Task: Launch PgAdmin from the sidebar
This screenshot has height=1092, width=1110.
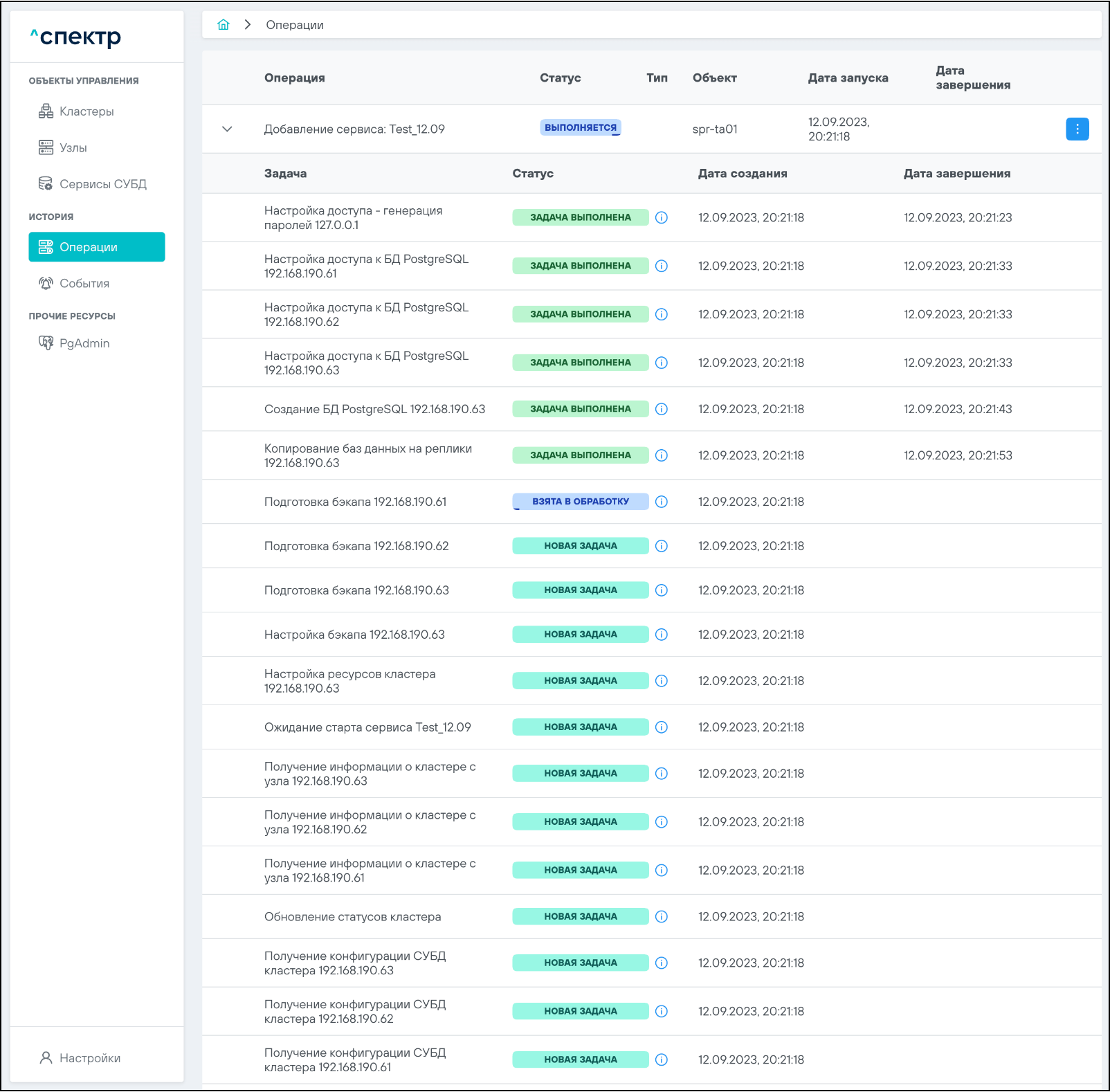Action: pyautogui.click(x=84, y=343)
